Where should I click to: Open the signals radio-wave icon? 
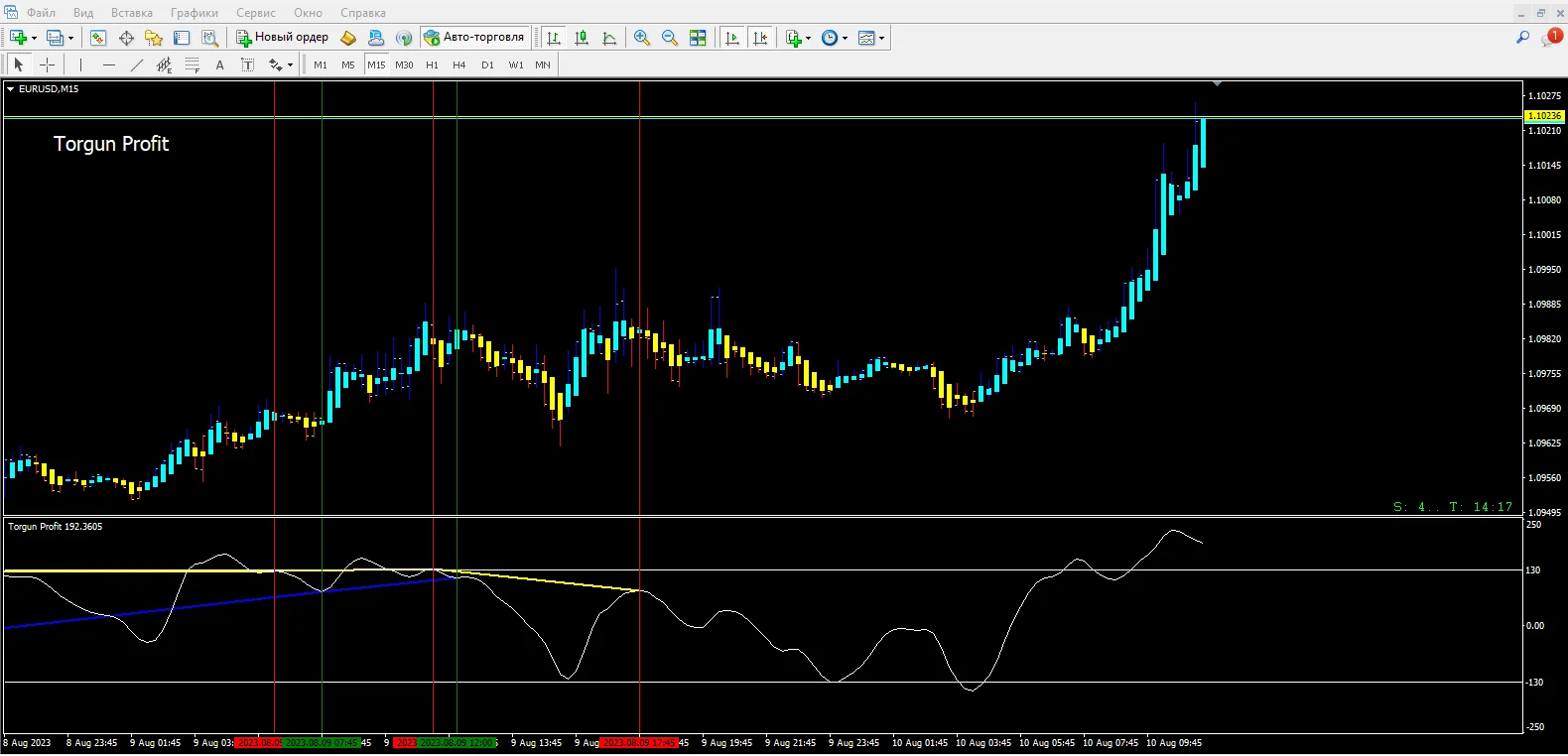pos(404,38)
